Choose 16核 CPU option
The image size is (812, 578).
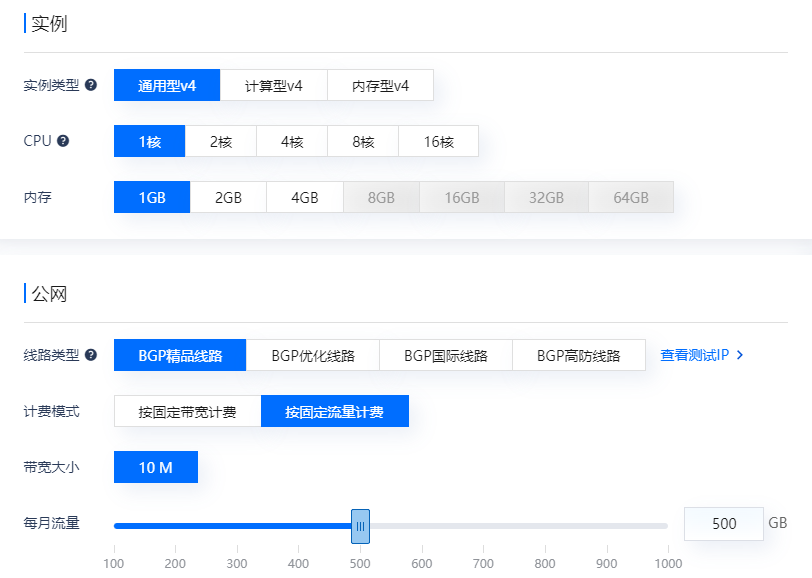[439, 141]
